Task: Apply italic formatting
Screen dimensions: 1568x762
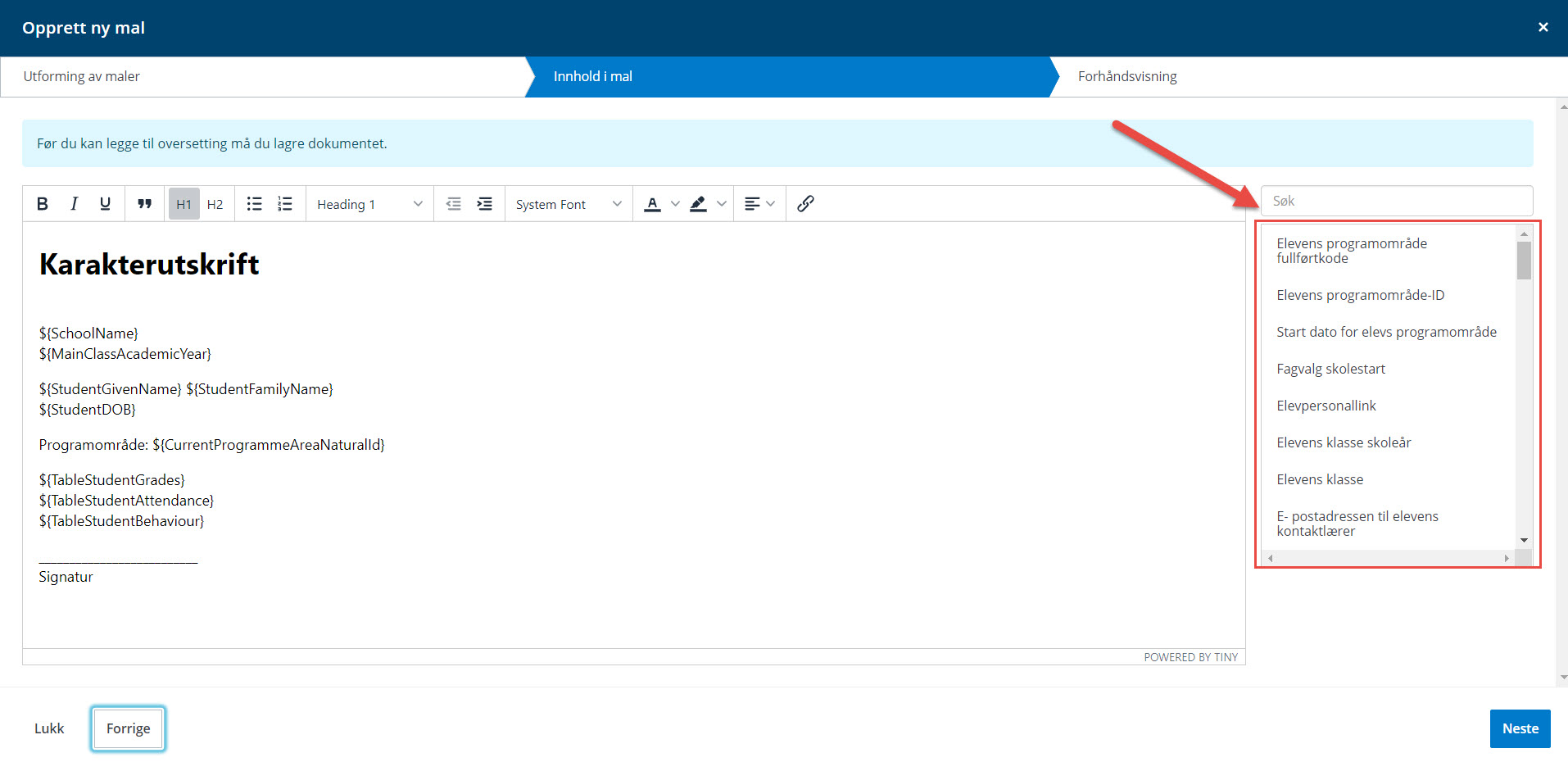Action: pos(74,204)
